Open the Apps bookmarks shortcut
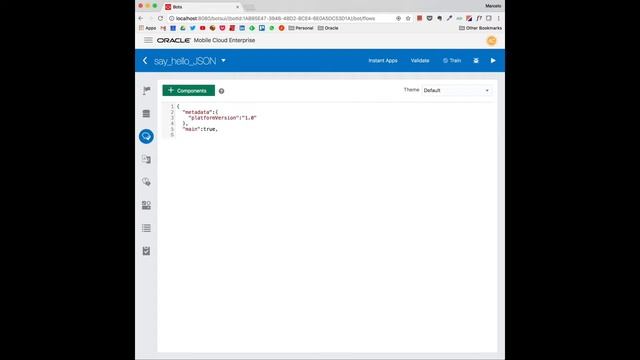Screen dimensions: 640x360 tap(147, 28)
